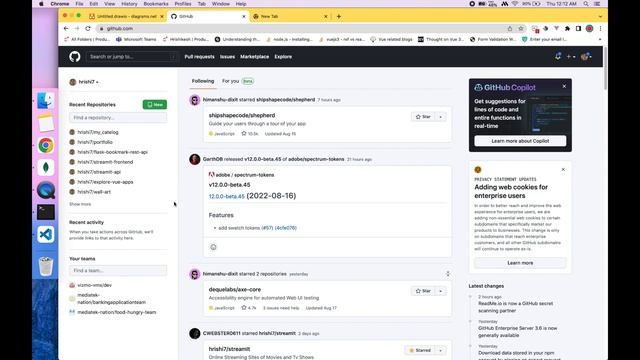Screen dimensions: 640x360
Task: Reload the GitHub page
Action: click(x=88, y=29)
